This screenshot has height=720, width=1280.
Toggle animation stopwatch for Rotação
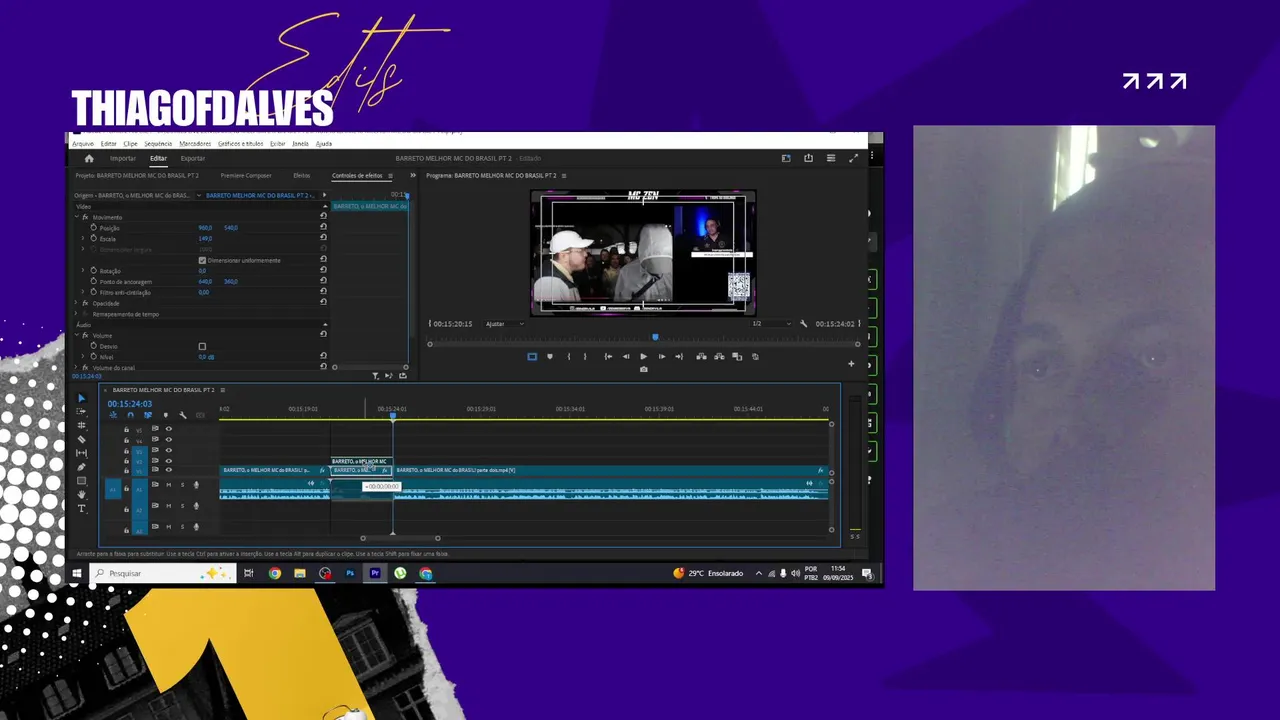tap(94, 270)
